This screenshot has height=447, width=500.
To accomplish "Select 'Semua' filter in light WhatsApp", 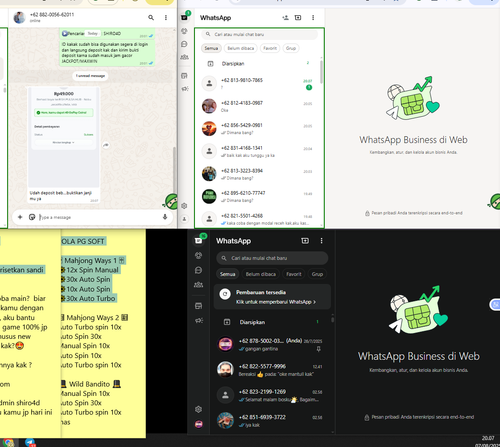I will [x=211, y=48].
